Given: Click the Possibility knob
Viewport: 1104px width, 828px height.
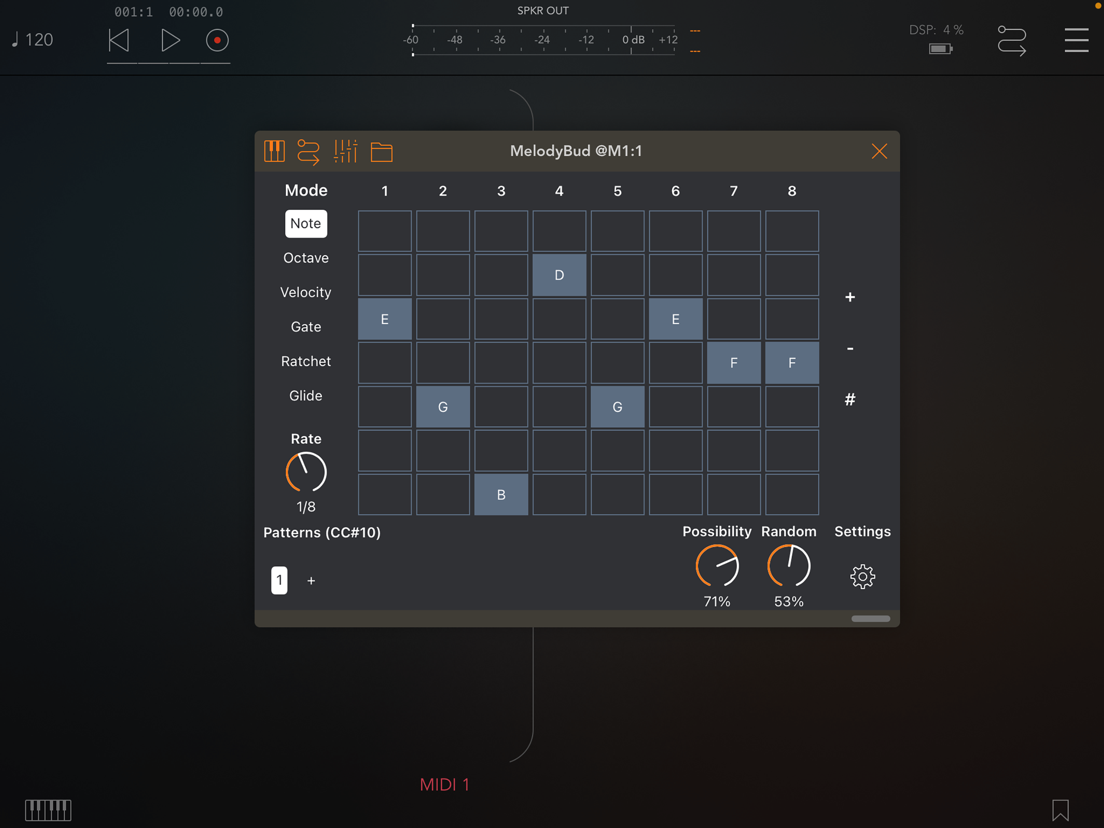Looking at the screenshot, I should tap(717, 565).
